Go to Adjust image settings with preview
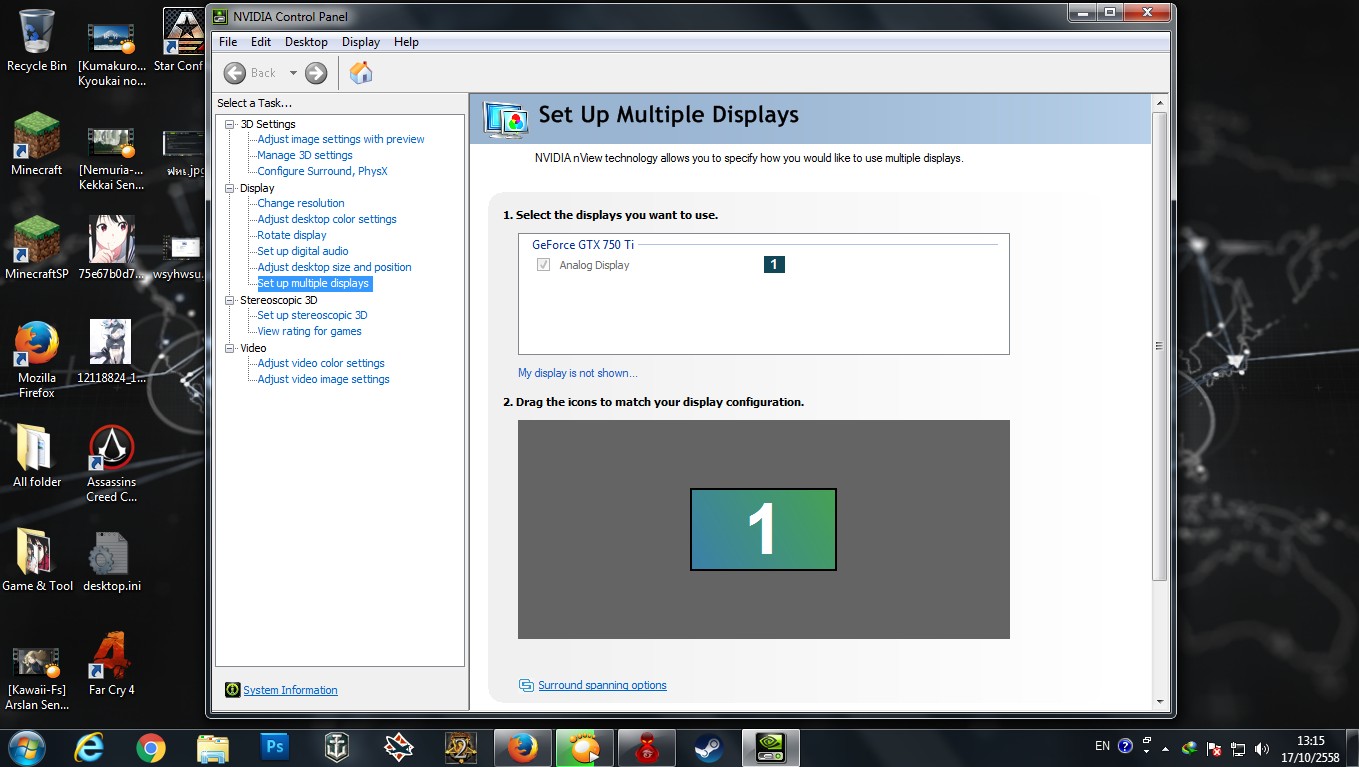Image resolution: width=1359 pixels, height=767 pixels. [x=341, y=139]
